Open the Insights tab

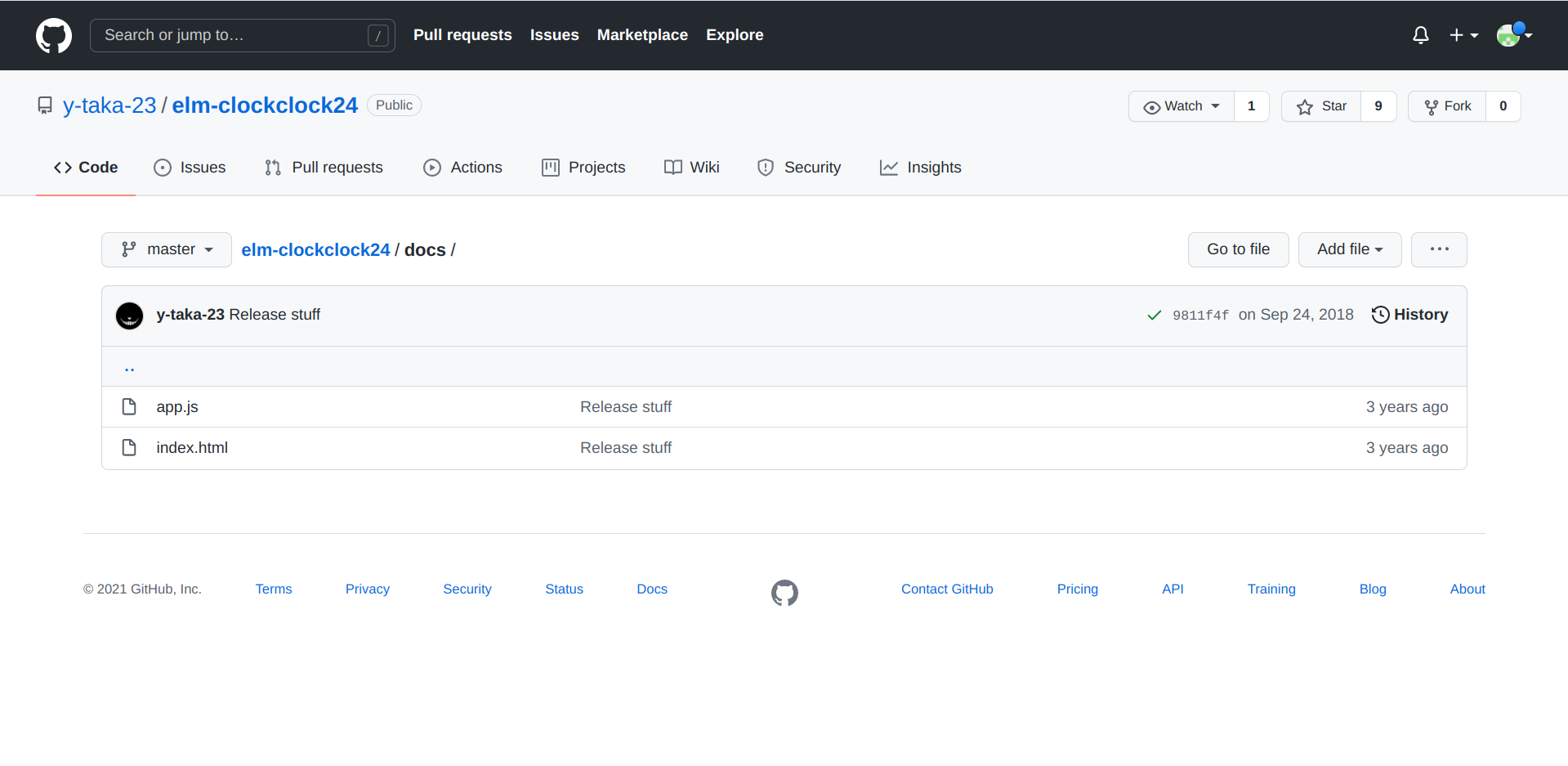920,168
